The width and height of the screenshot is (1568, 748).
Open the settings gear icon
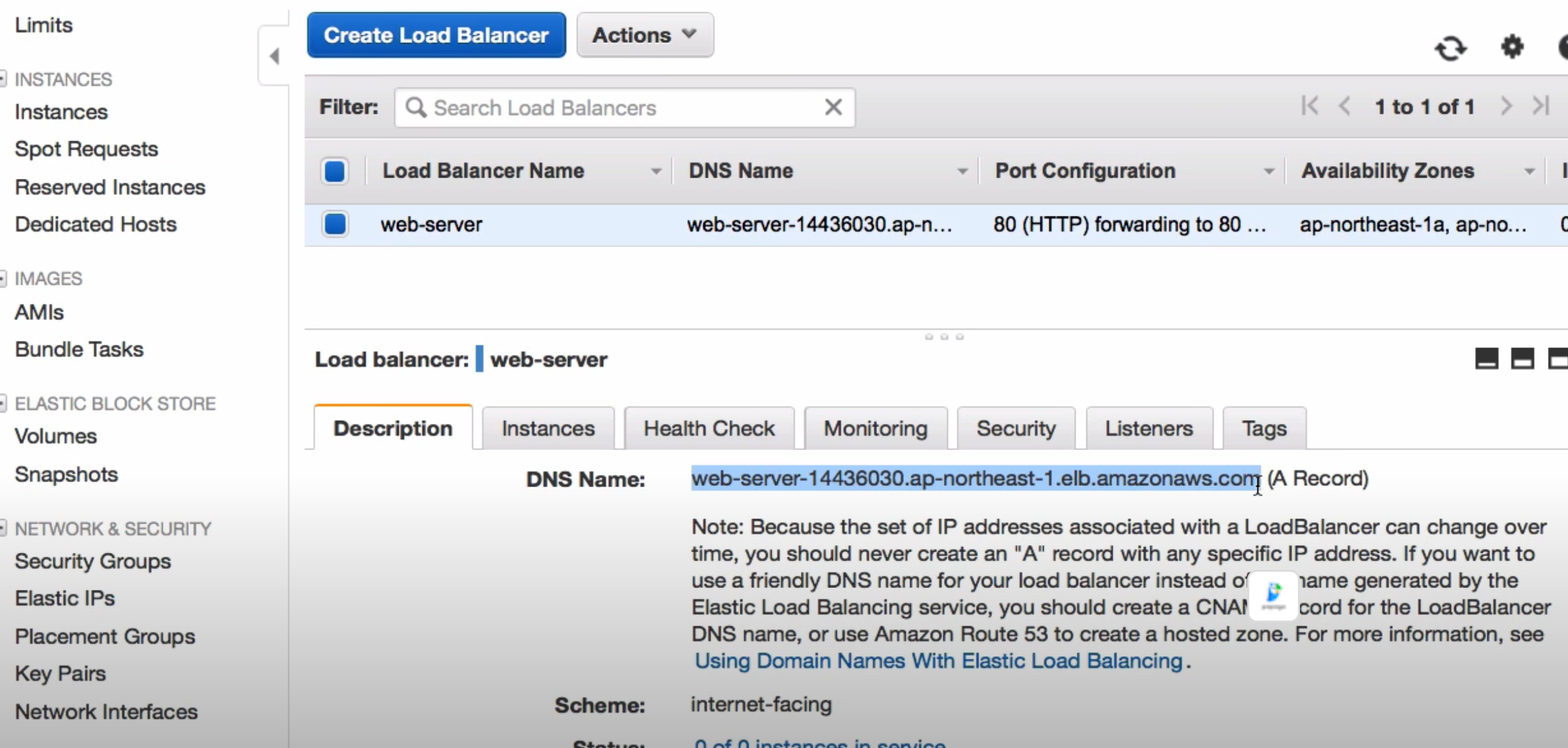1512,47
